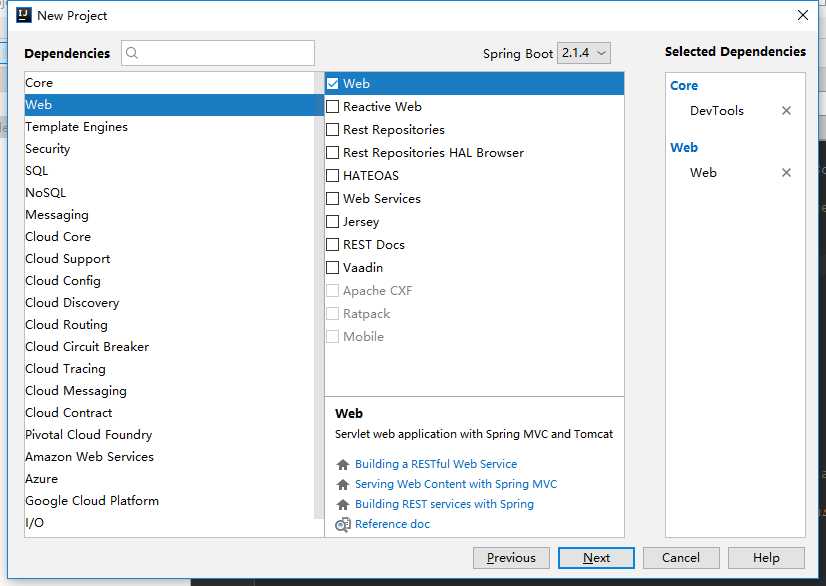Select the Cloud Discovery category
Image resolution: width=826 pixels, height=586 pixels.
click(x=170, y=302)
